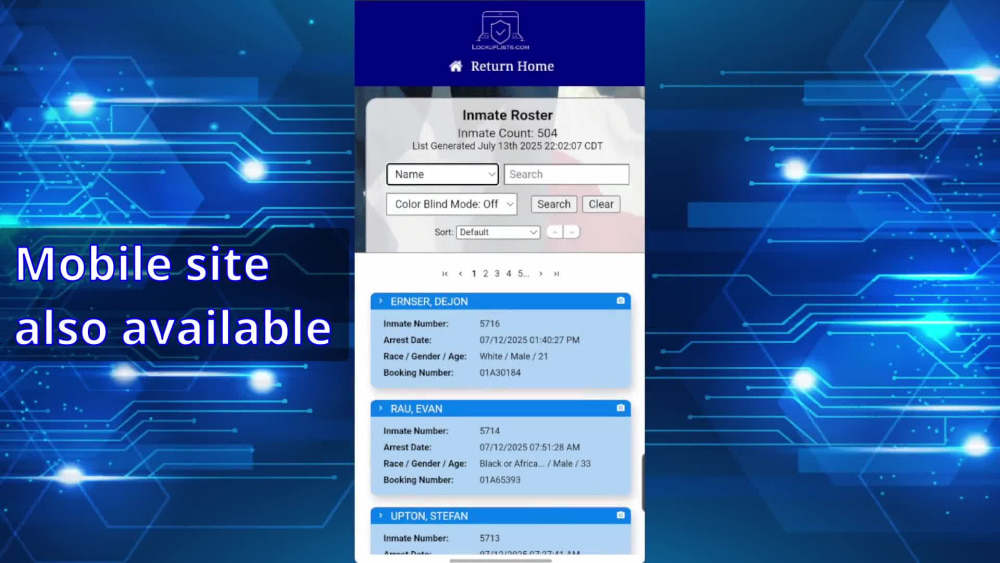Open the Return Home link

pyautogui.click(x=512, y=66)
